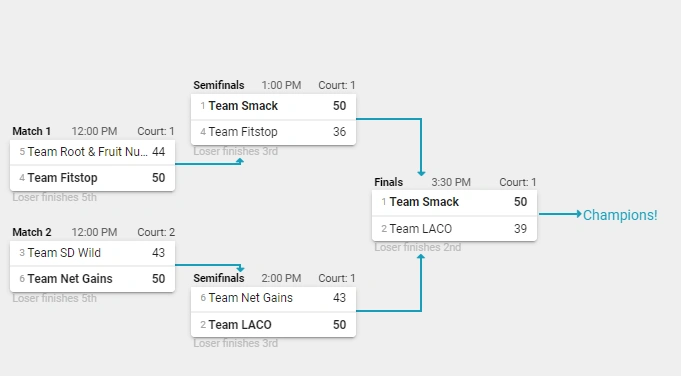Click the 3:30 PM Finals time label
Image resolution: width=681 pixels, height=376 pixels.
coord(451,182)
